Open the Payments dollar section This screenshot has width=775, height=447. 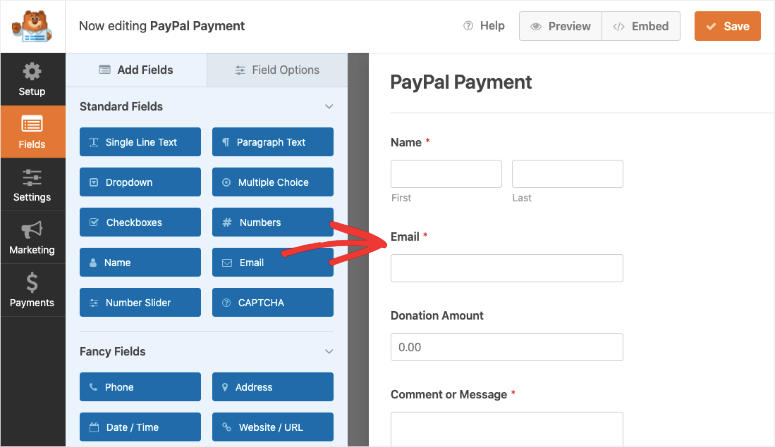[32, 290]
